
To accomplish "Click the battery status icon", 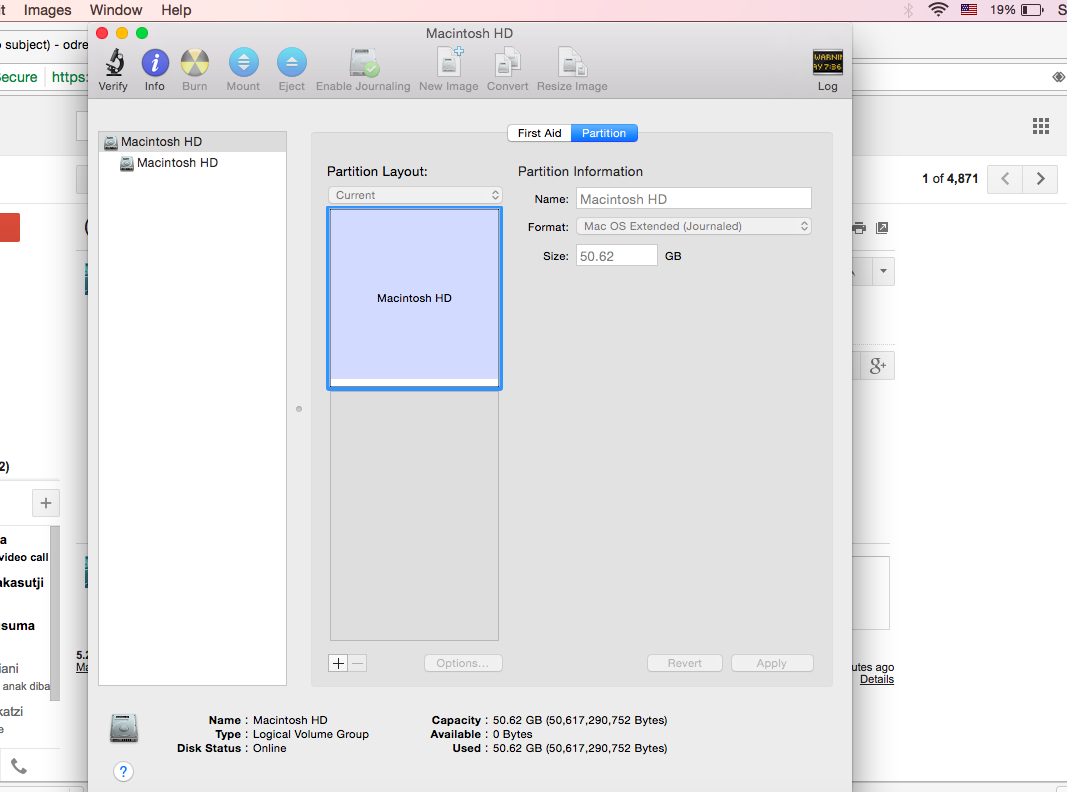I will pyautogui.click(x=1032, y=10).
